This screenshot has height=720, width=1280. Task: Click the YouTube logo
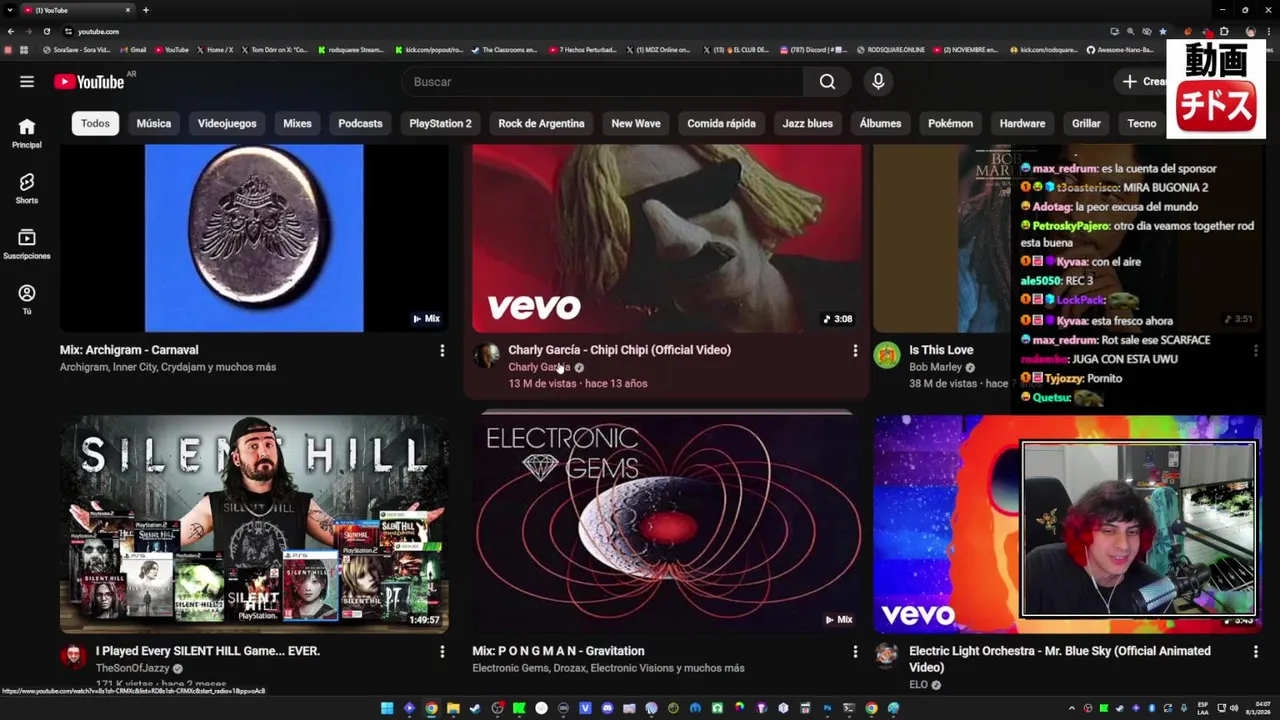click(x=89, y=82)
